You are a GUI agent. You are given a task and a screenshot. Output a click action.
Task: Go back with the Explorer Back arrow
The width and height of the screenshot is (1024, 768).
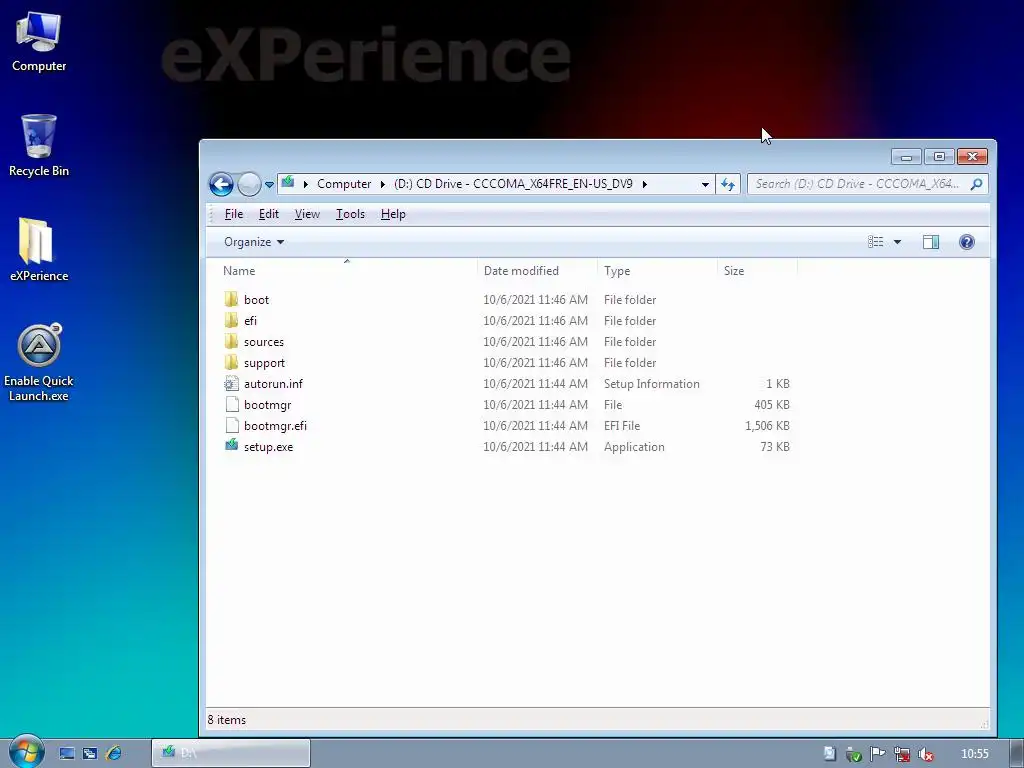coord(221,184)
